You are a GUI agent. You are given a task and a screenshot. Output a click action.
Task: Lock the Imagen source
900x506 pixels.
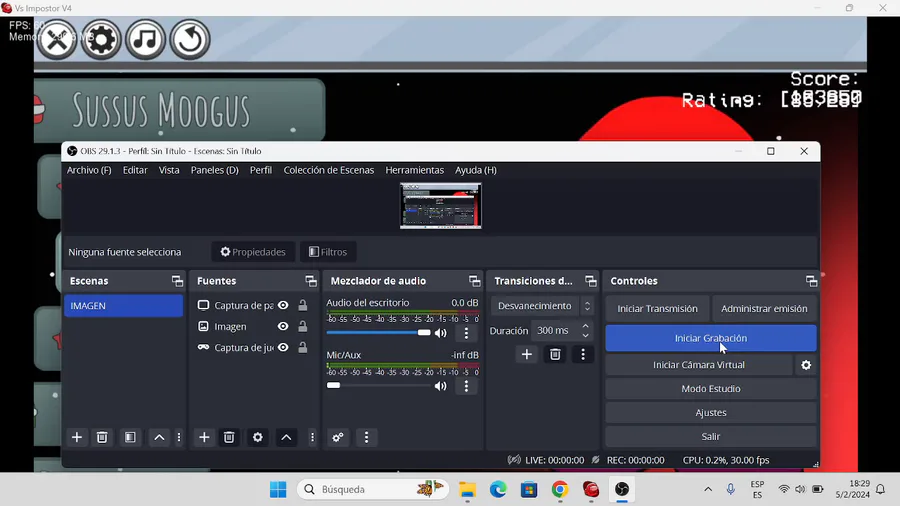point(302,326)
